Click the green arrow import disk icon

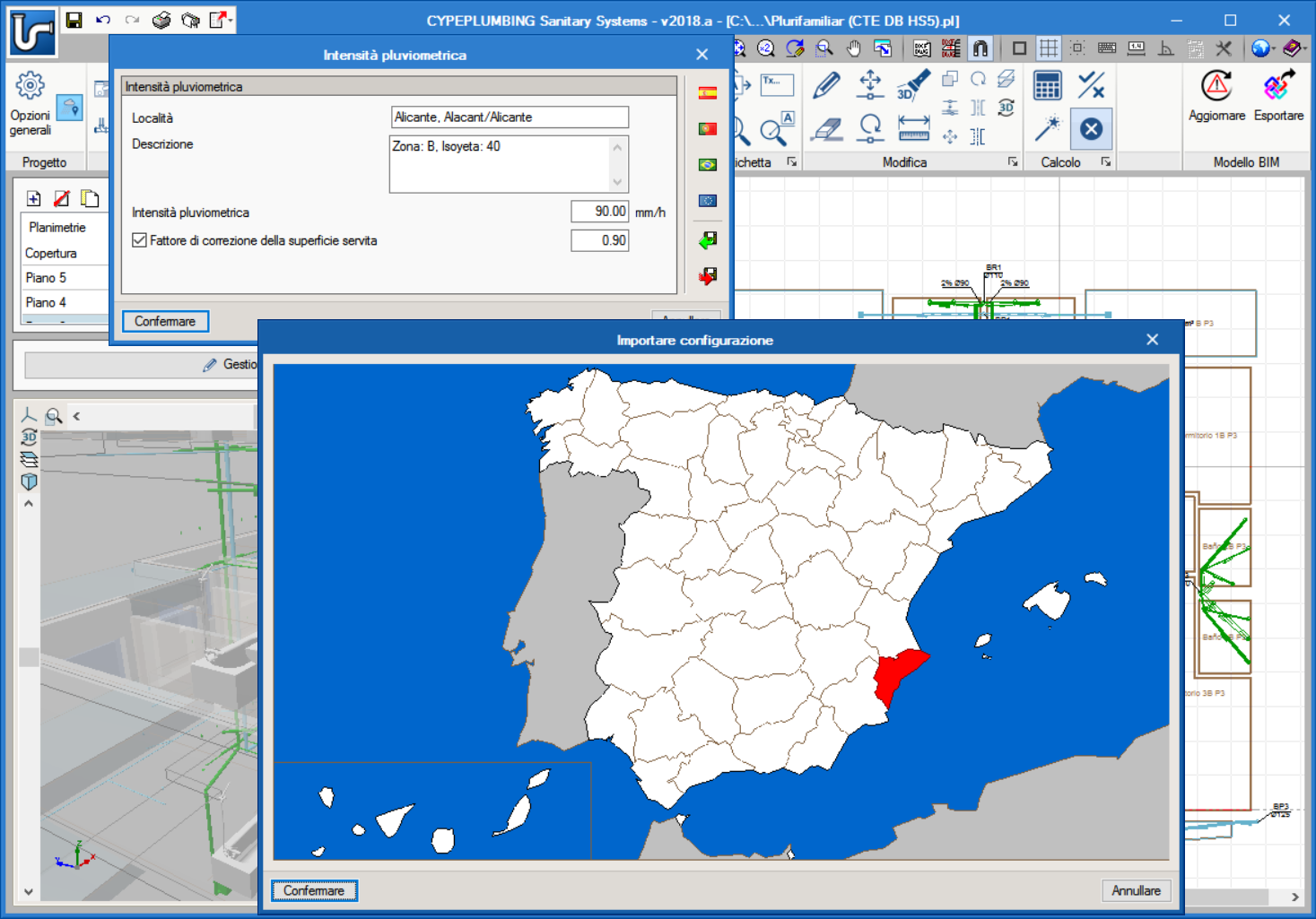click(708, 239)
